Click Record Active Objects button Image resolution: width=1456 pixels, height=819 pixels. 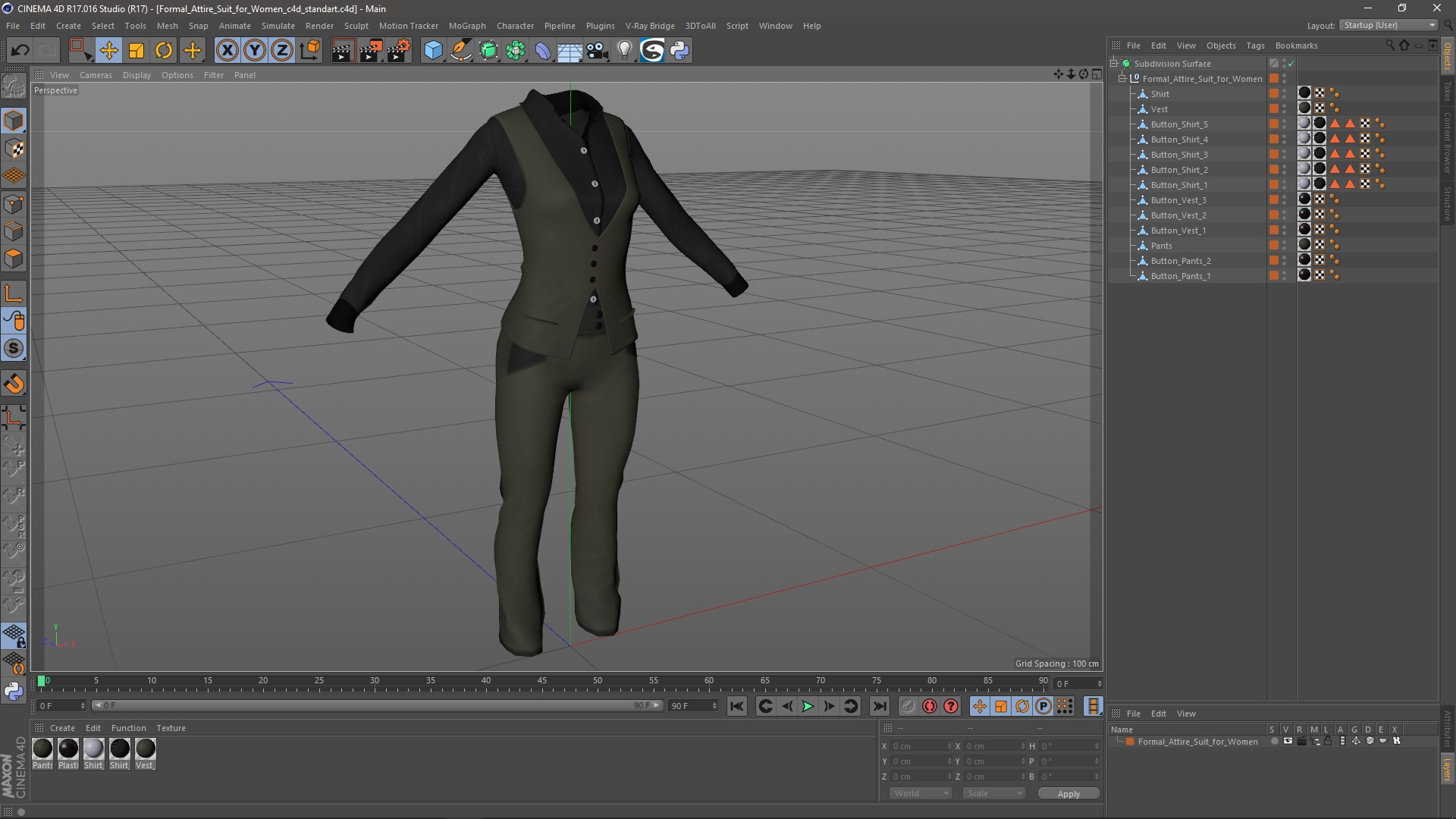coord(908,706)
